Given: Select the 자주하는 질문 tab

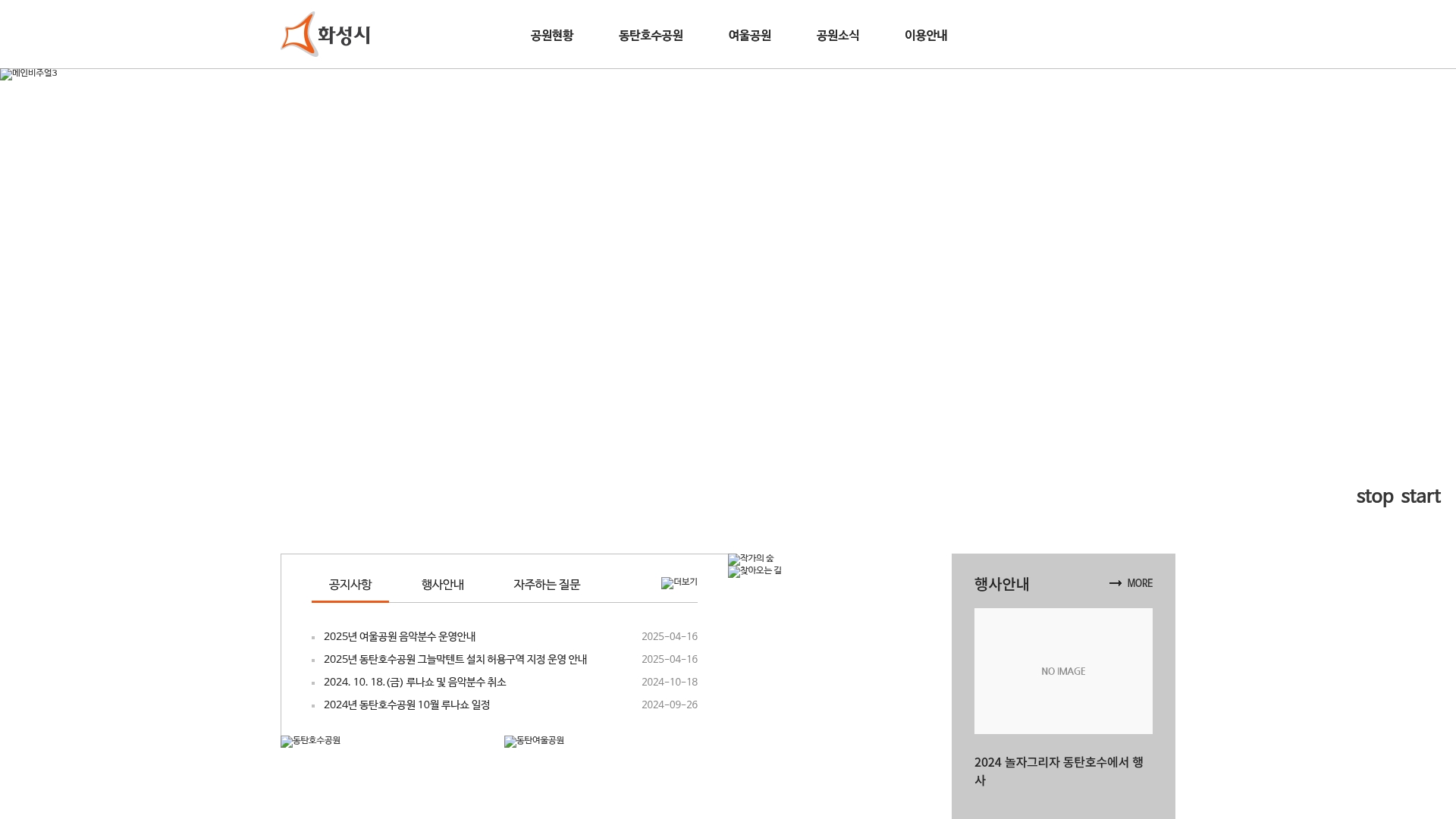Looking at the screenshot, I should tap(547, 585).
